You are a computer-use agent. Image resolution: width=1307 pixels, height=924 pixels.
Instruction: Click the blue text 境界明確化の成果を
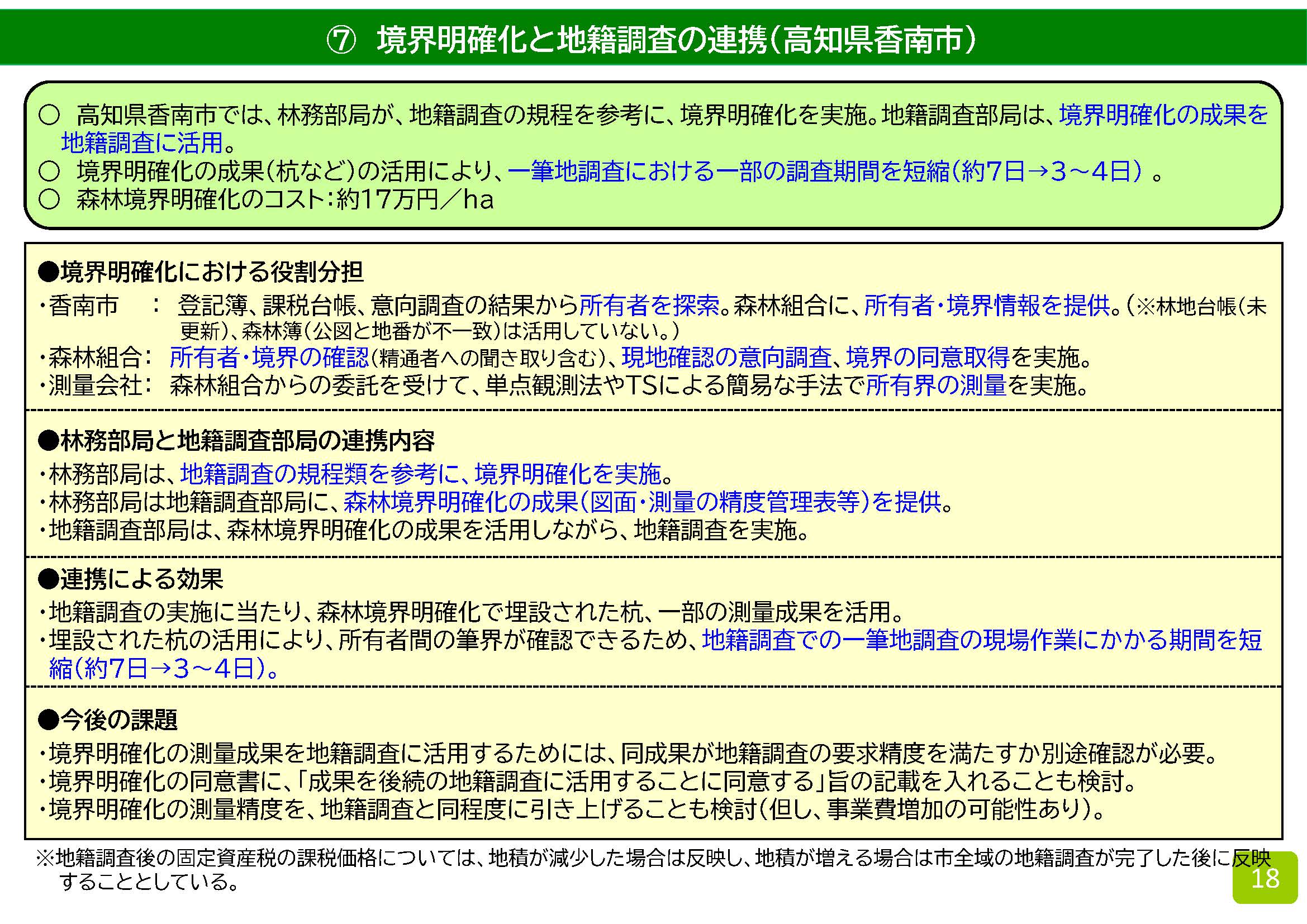coord(1163,115)
